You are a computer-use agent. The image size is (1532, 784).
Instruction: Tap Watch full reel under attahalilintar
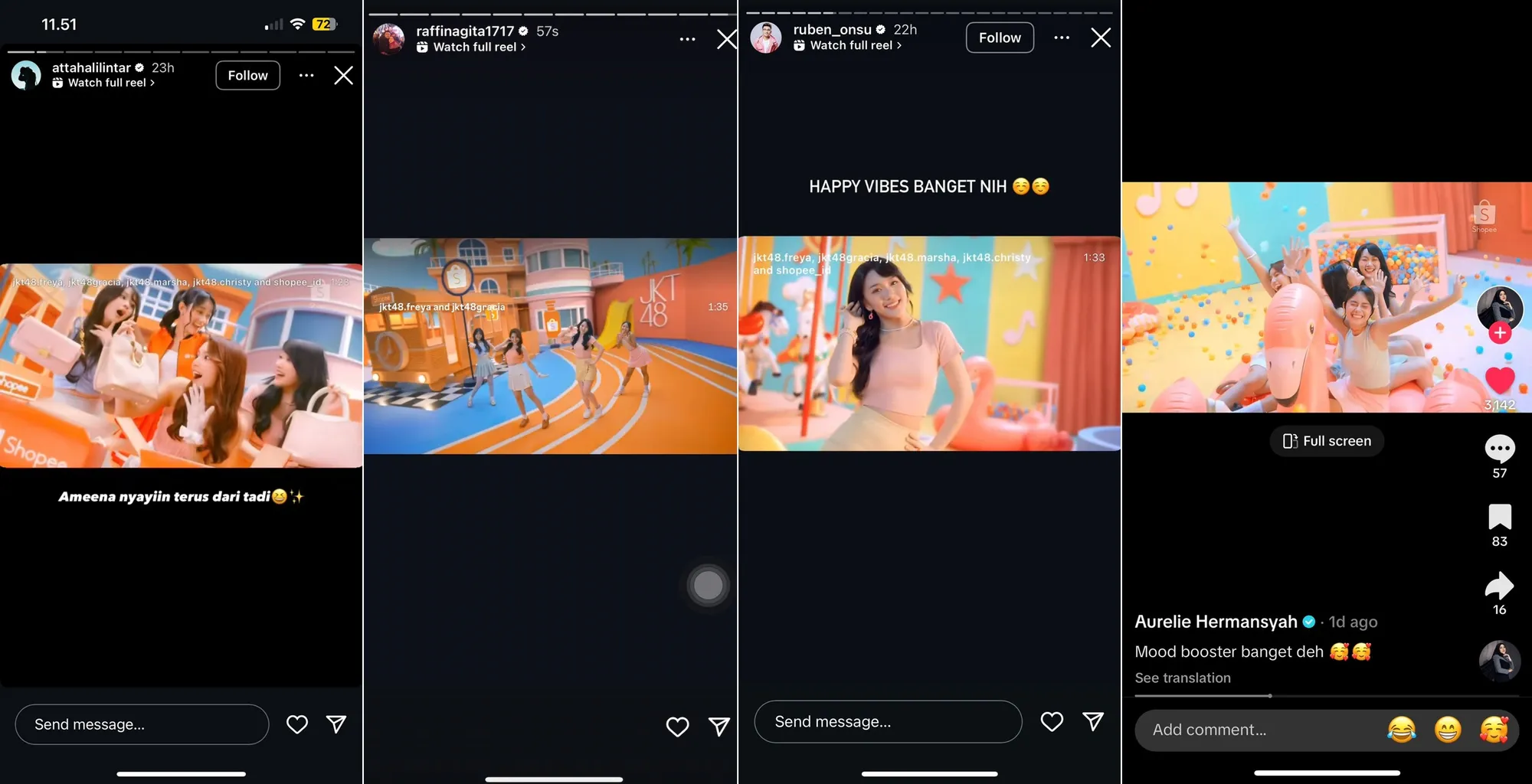point(103,83)
